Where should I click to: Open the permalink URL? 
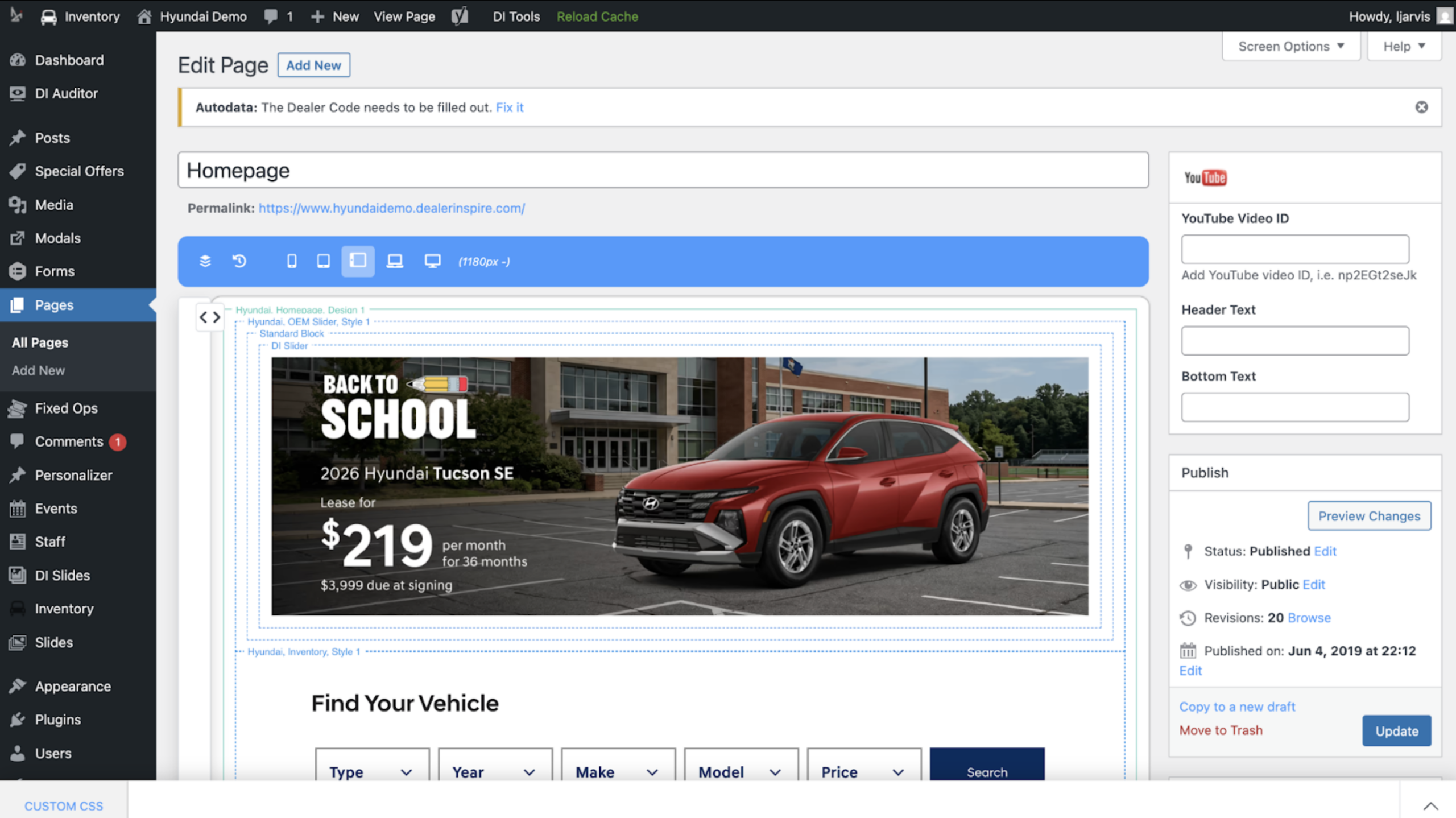coord(391,208)
